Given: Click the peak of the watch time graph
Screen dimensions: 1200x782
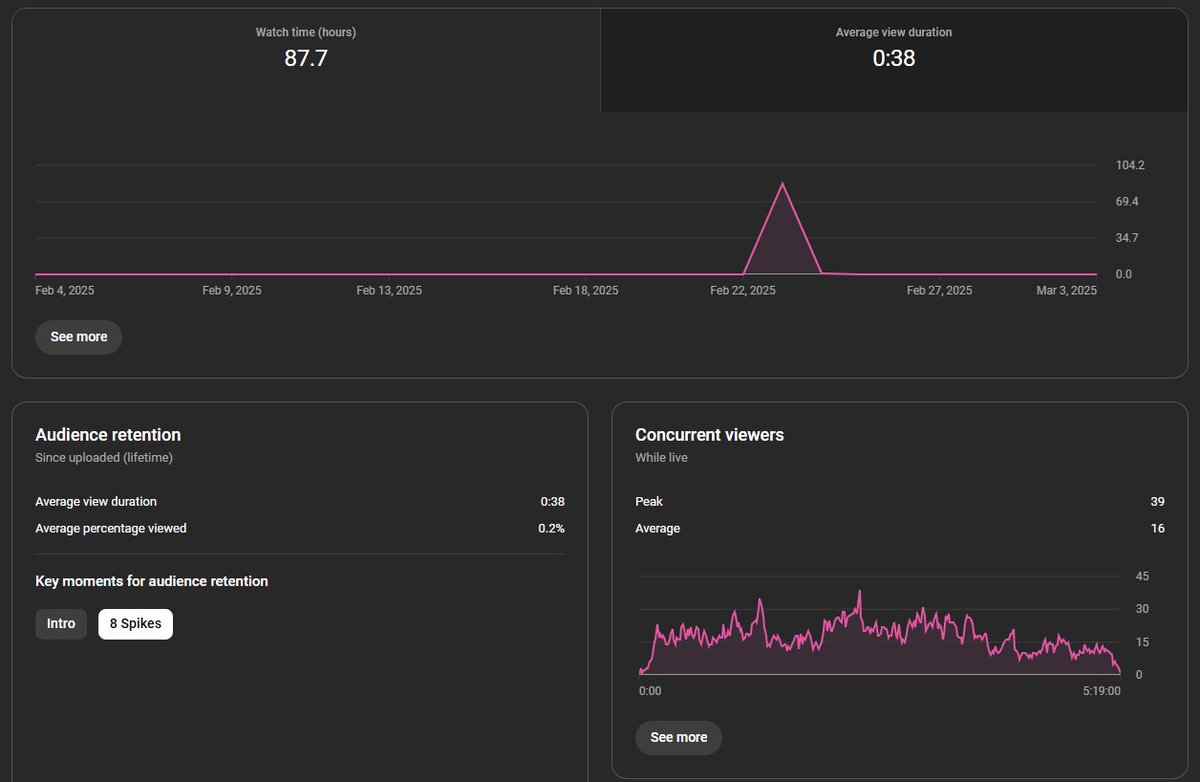Looking at the screenshot, I should click(782, 184).
